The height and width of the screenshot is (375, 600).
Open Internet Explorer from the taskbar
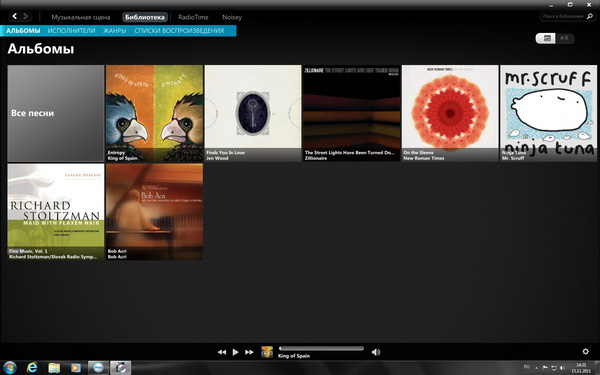click(x=32, y=368)
